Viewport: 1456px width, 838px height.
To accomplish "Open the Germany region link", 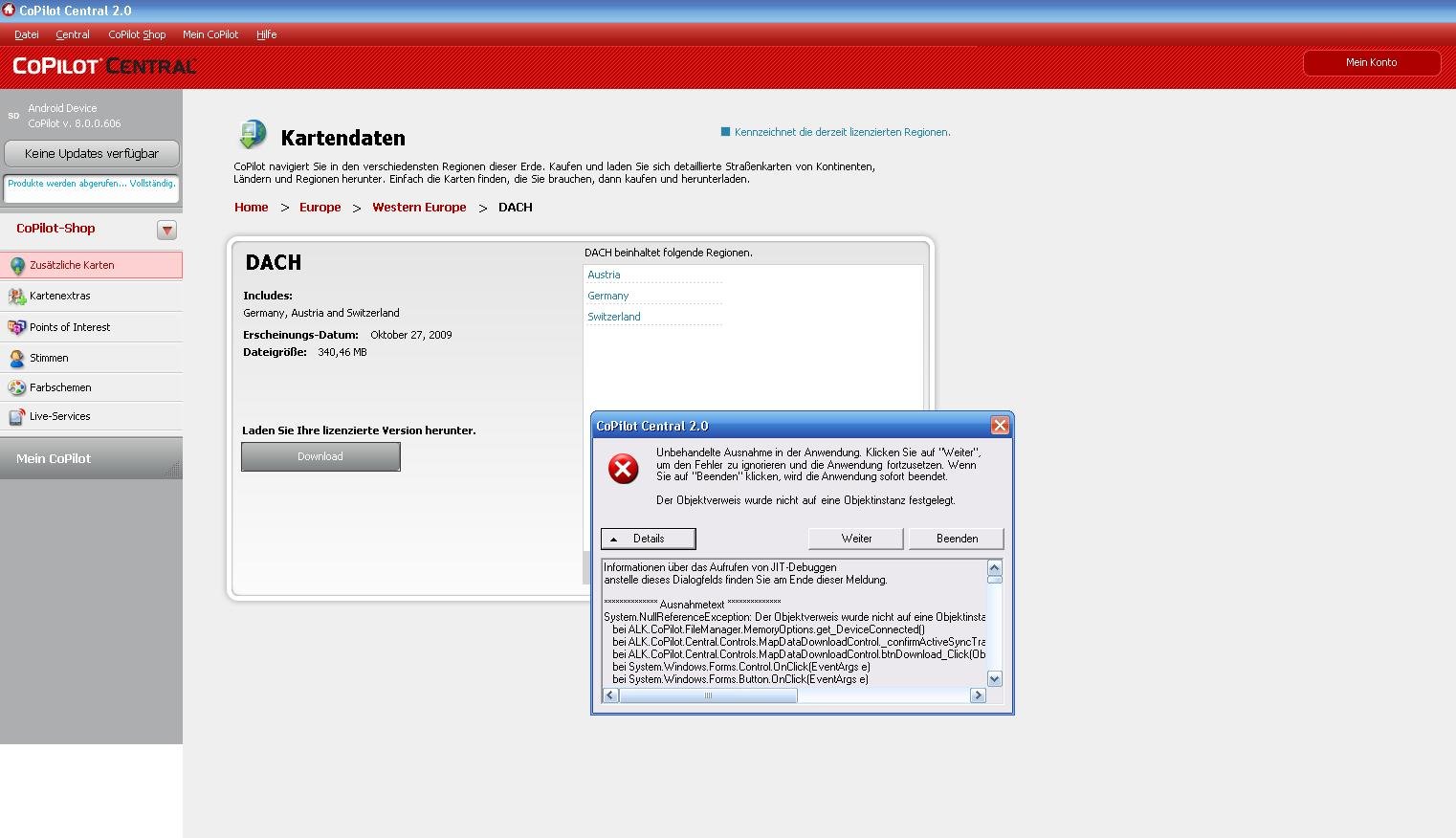I will [608, 296].
